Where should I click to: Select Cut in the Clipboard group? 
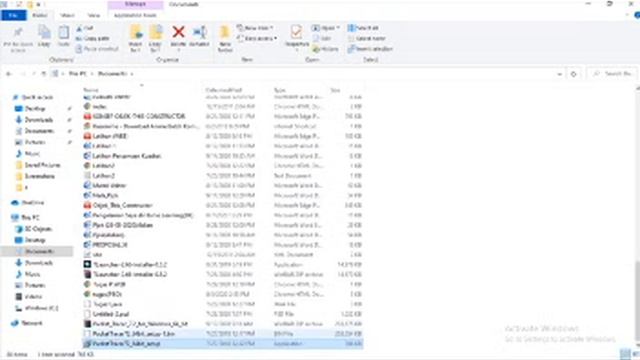pos(85,28)
